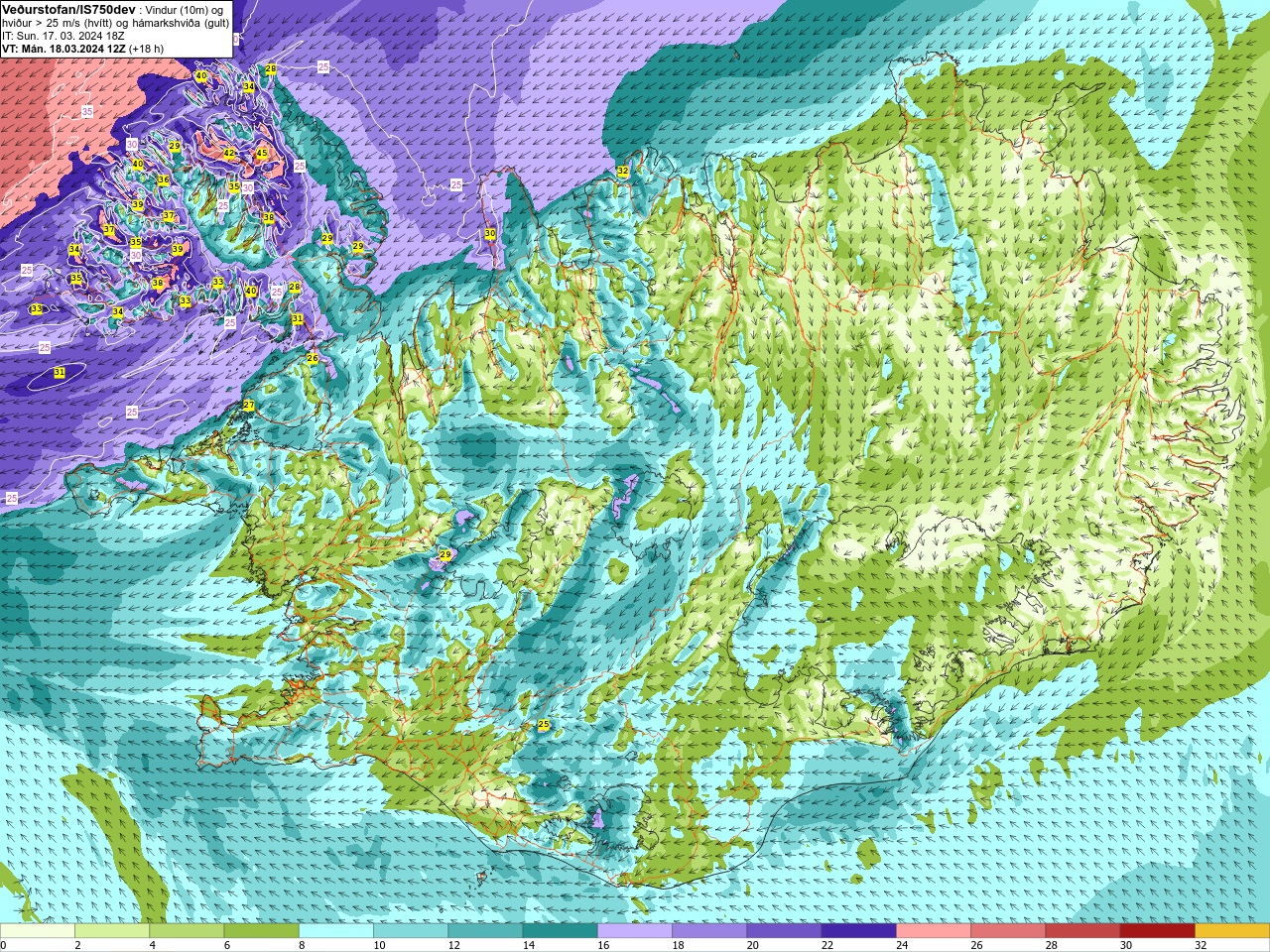Pick the orange legend swatch above 32 m/s
1270x952 pixels.
1232,931
